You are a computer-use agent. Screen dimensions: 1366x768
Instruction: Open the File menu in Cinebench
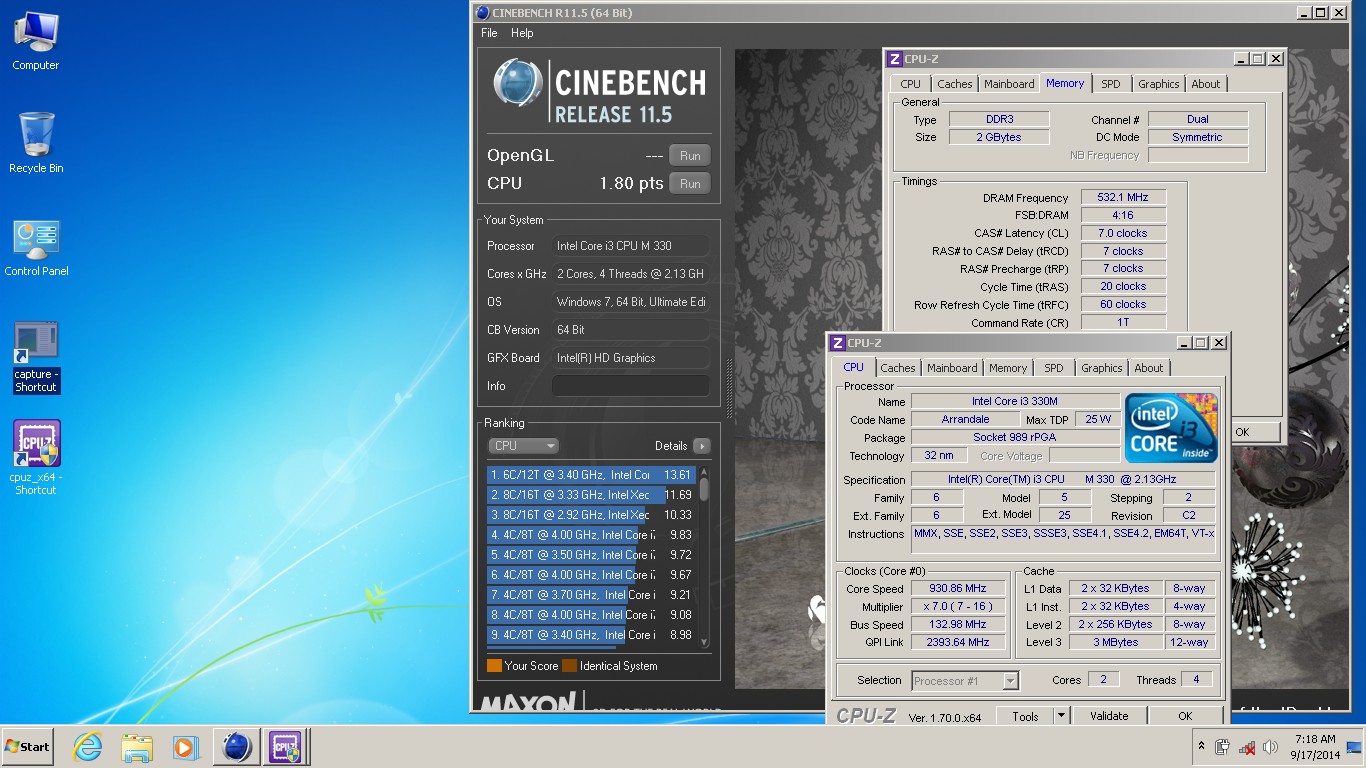tap(489, 33)
